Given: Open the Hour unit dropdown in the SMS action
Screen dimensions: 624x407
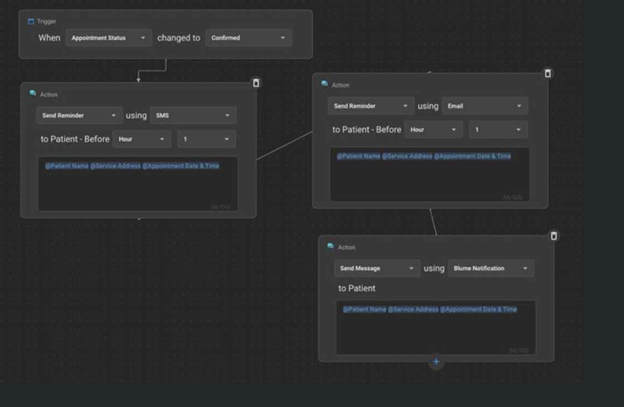Looking at the screenshot, I should pyautogui.click(x=141, y=139).
